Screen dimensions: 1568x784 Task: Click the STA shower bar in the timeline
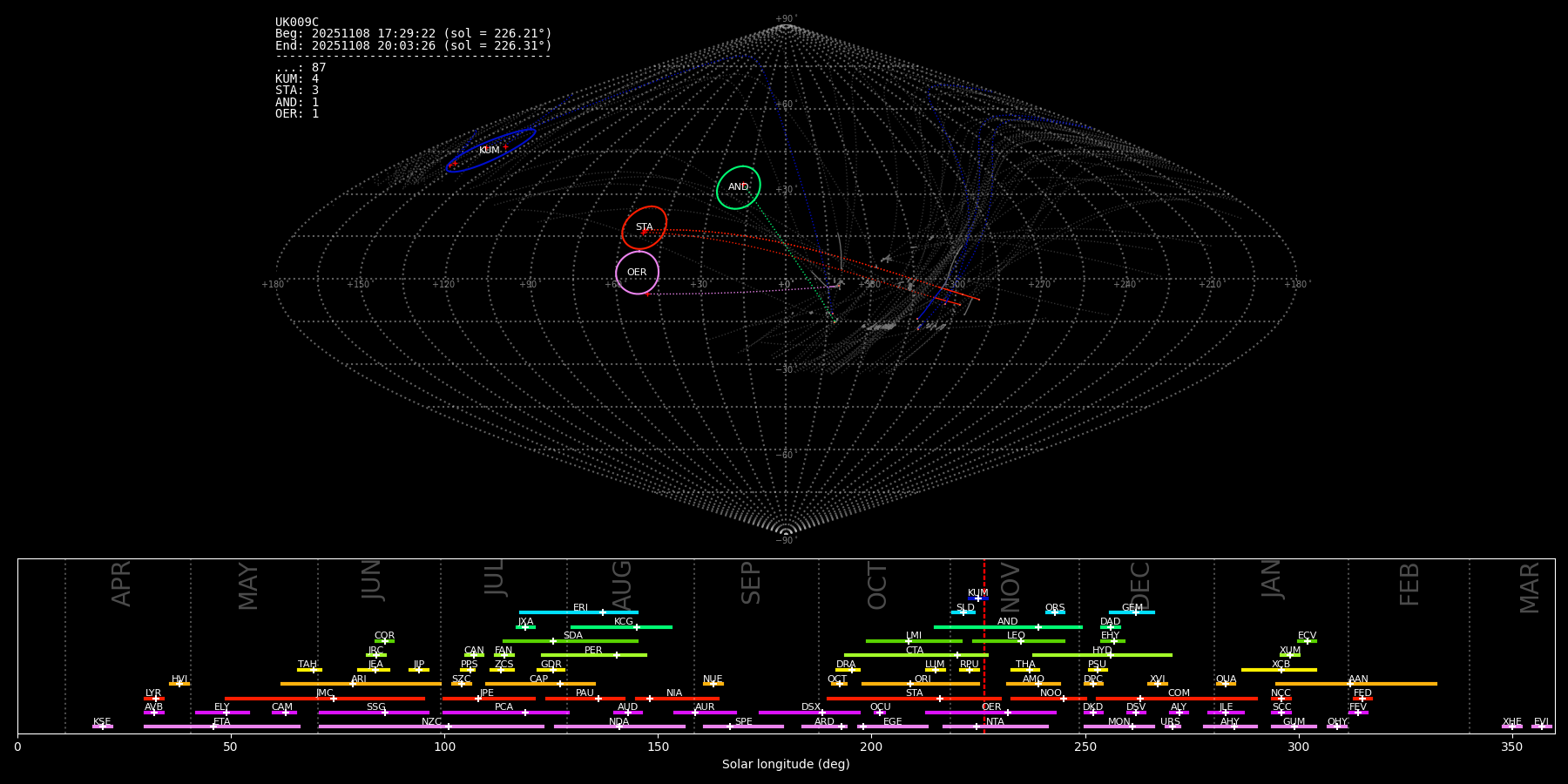click(914, 698)
